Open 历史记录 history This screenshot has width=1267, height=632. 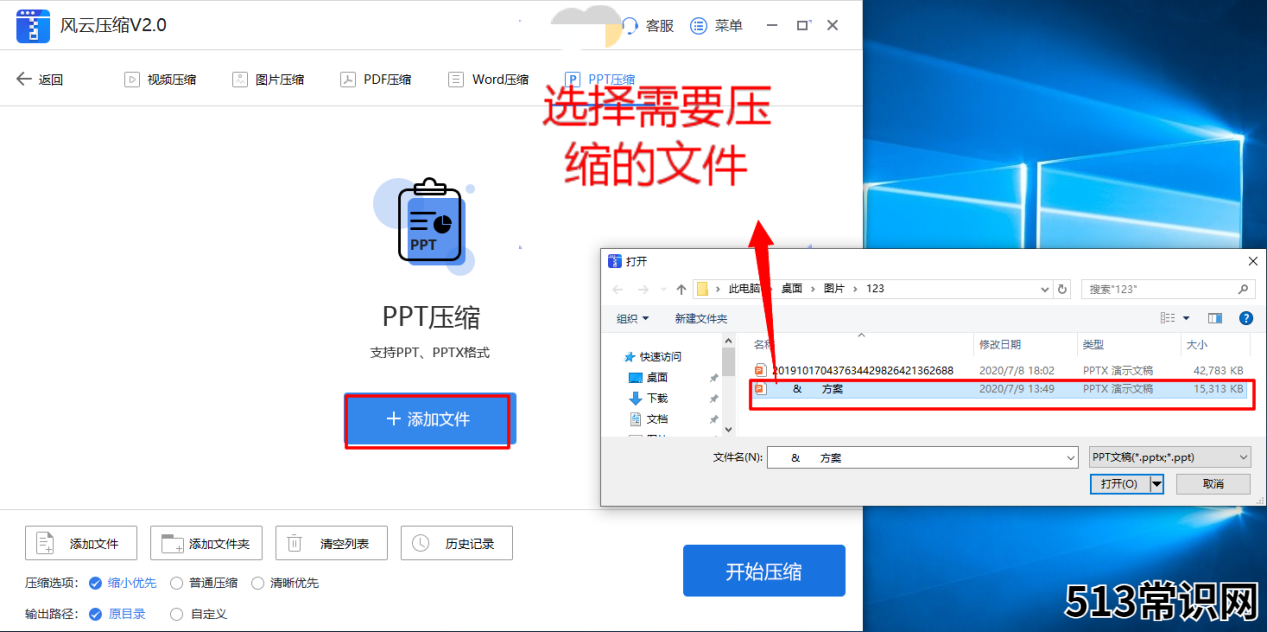pos(456,544)
